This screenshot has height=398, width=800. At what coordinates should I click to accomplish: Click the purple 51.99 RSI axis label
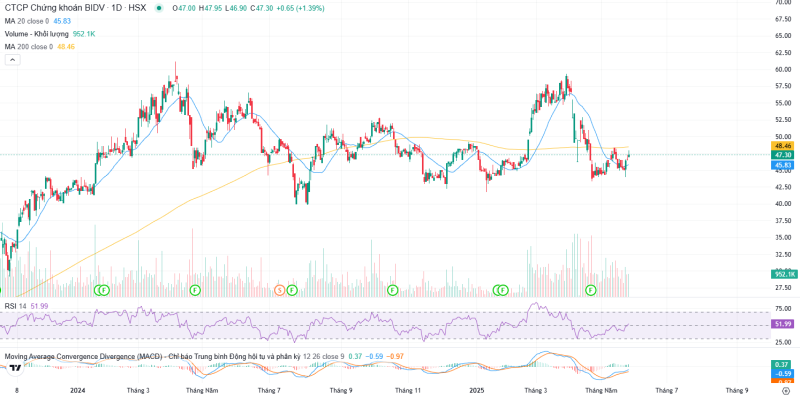click(x=783, y=324)
